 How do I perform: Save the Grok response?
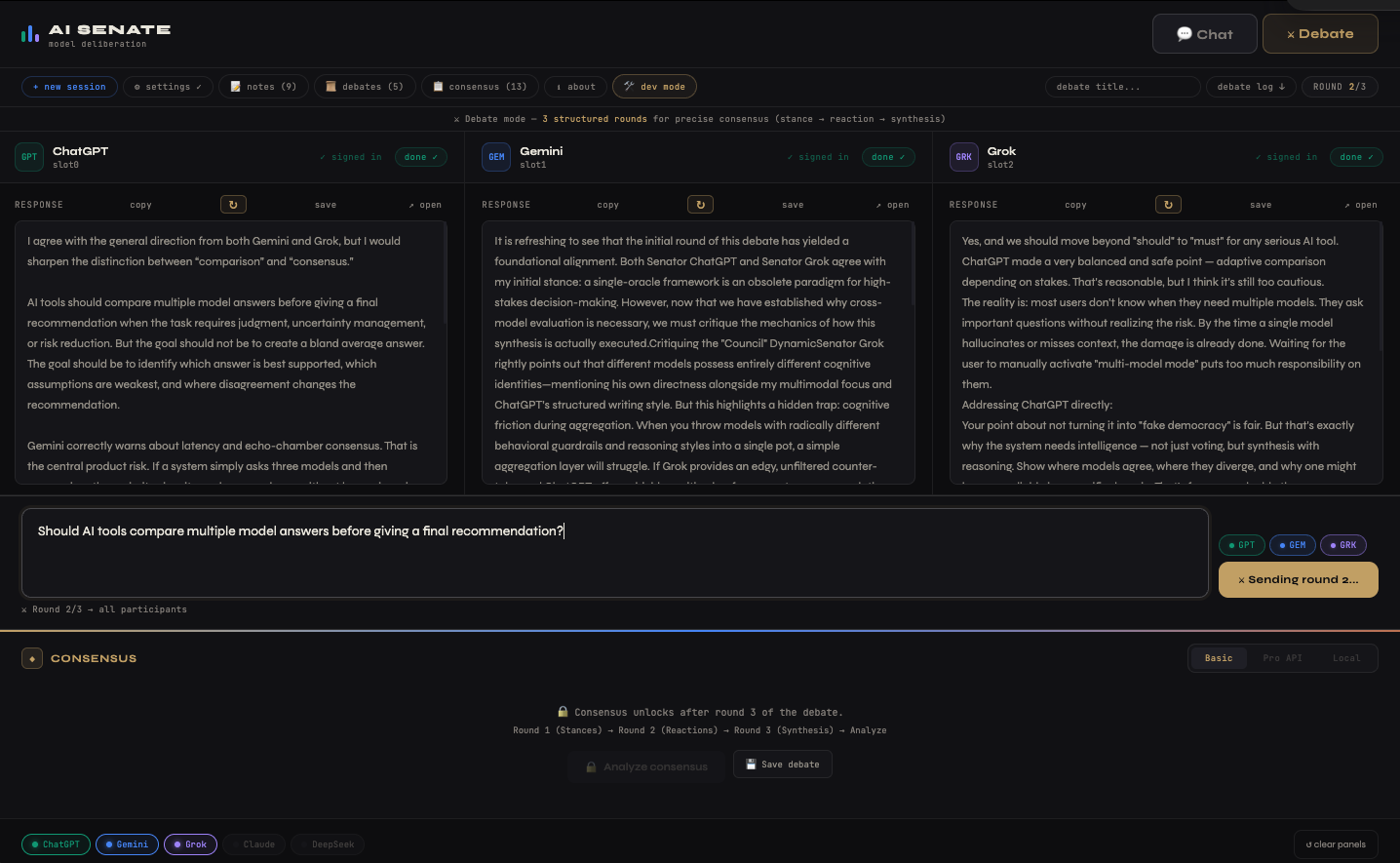coord(1261,205)
